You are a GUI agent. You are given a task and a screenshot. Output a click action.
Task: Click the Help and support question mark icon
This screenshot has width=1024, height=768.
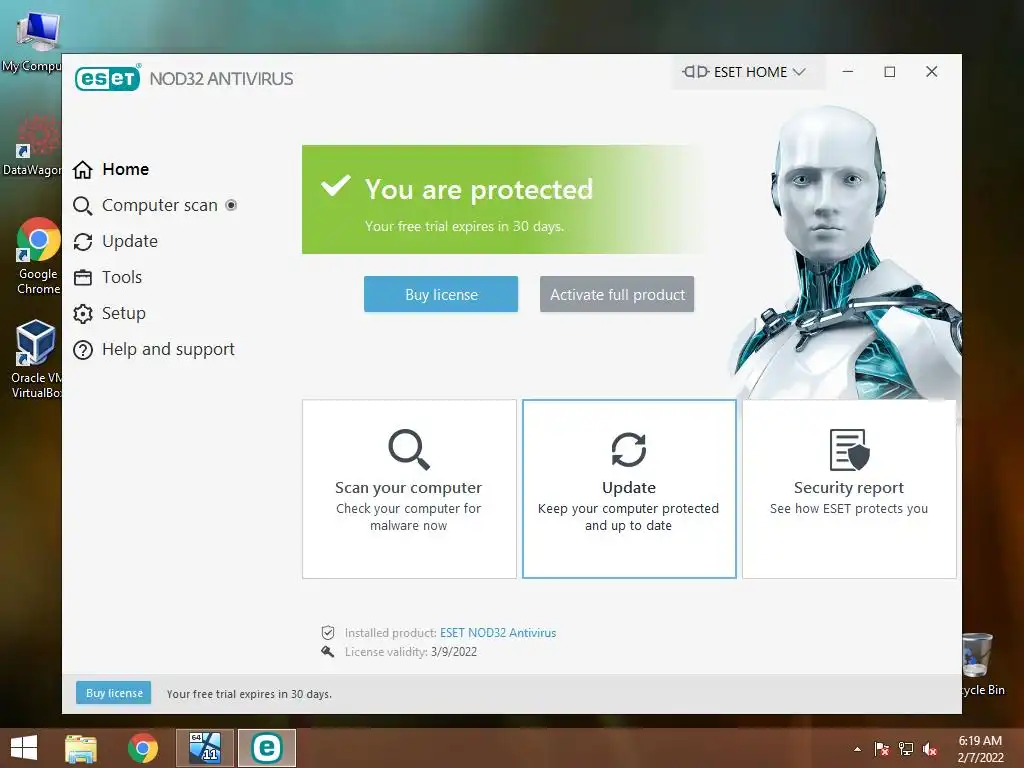coord(82,350)
